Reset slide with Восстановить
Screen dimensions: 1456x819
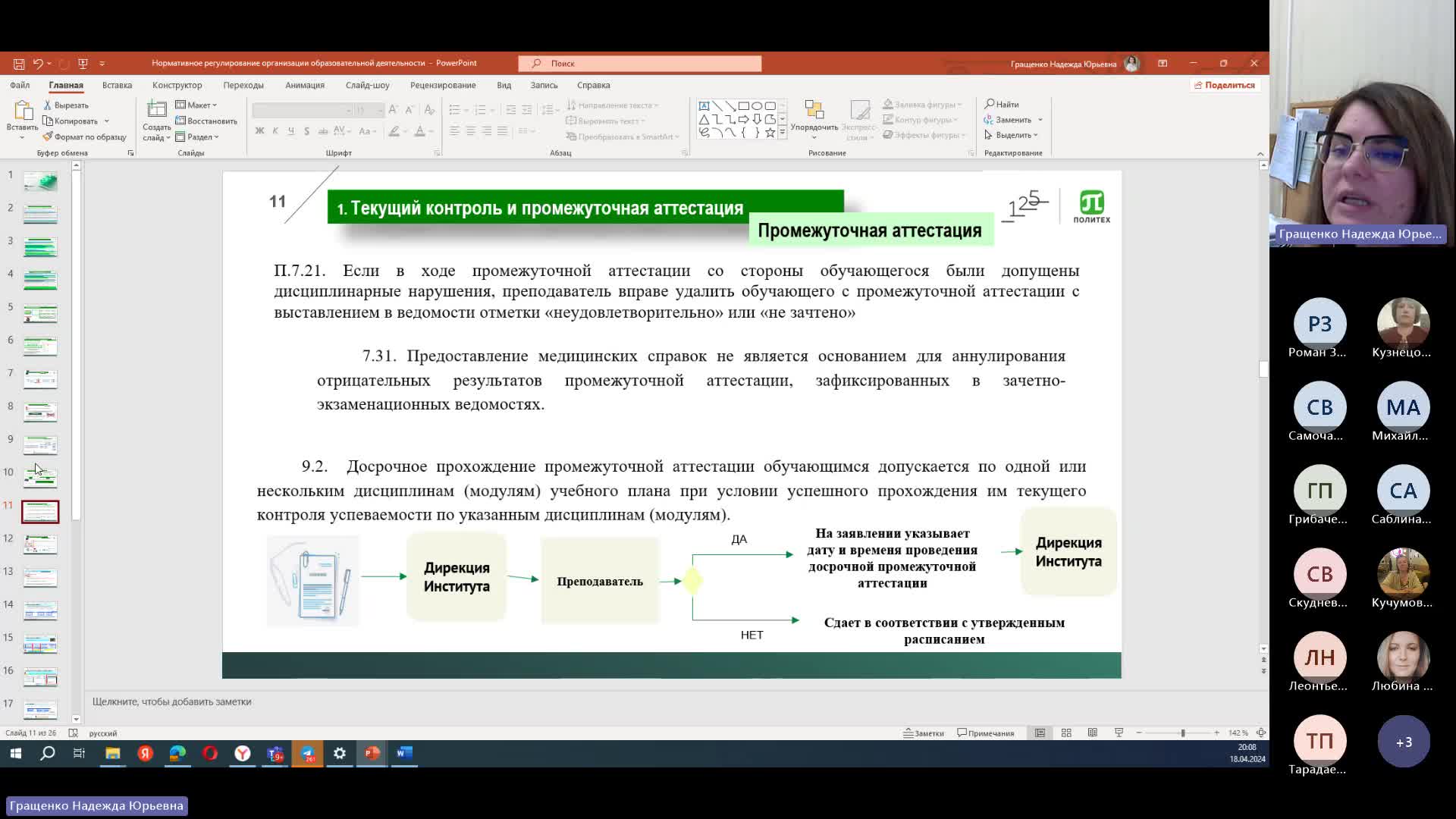click(206, 121)
